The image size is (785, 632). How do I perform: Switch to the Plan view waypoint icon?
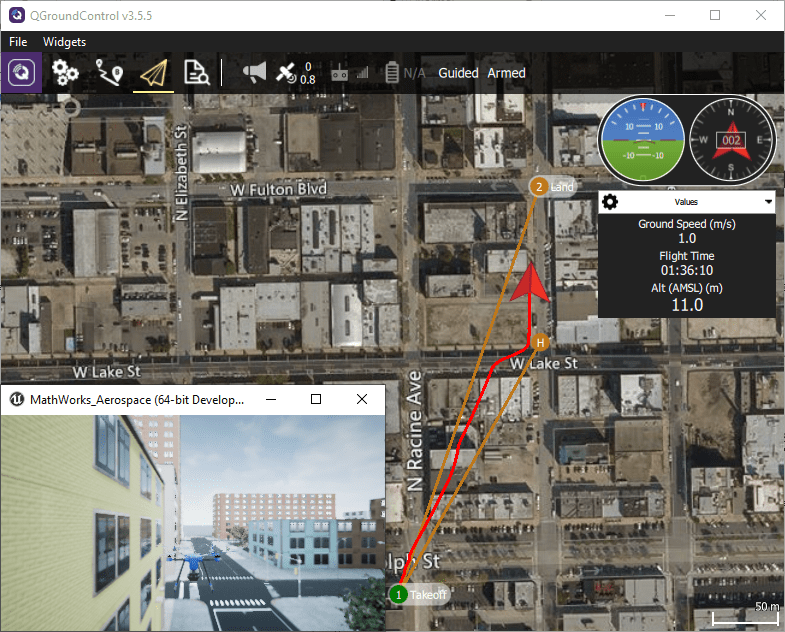(109, 73)
